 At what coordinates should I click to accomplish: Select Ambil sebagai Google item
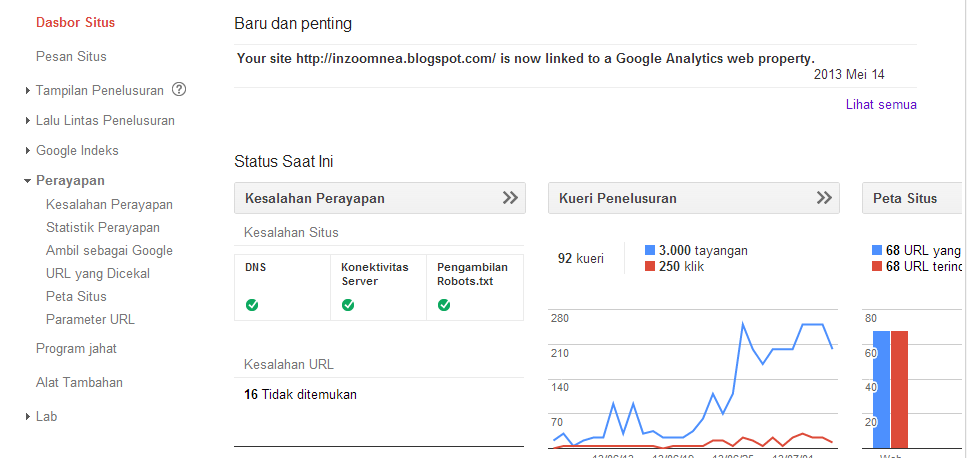(x=109, y=251)
